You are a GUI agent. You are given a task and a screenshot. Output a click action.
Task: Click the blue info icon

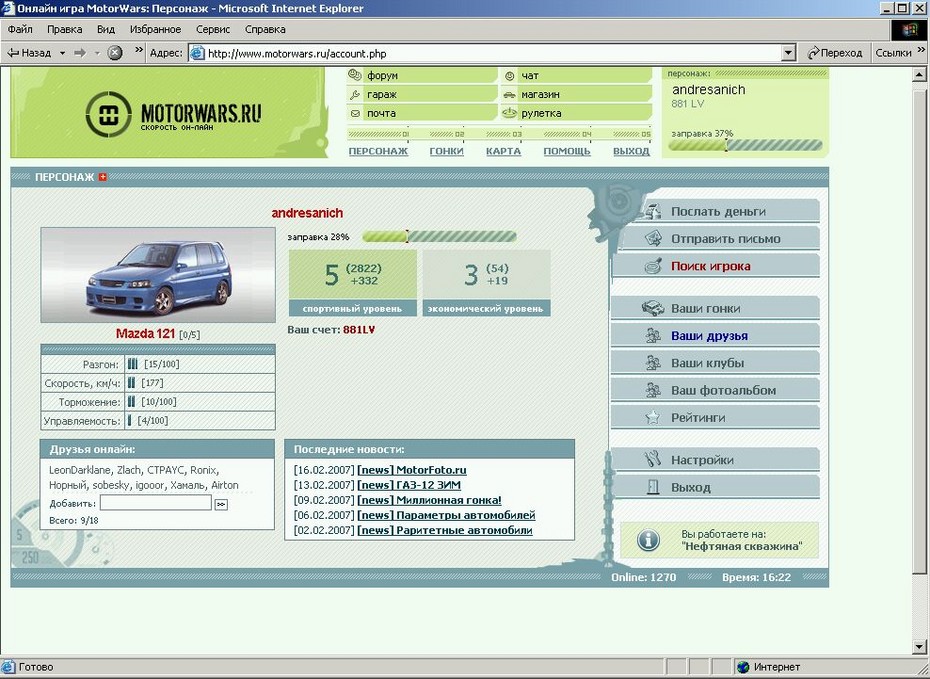point(648,540)
